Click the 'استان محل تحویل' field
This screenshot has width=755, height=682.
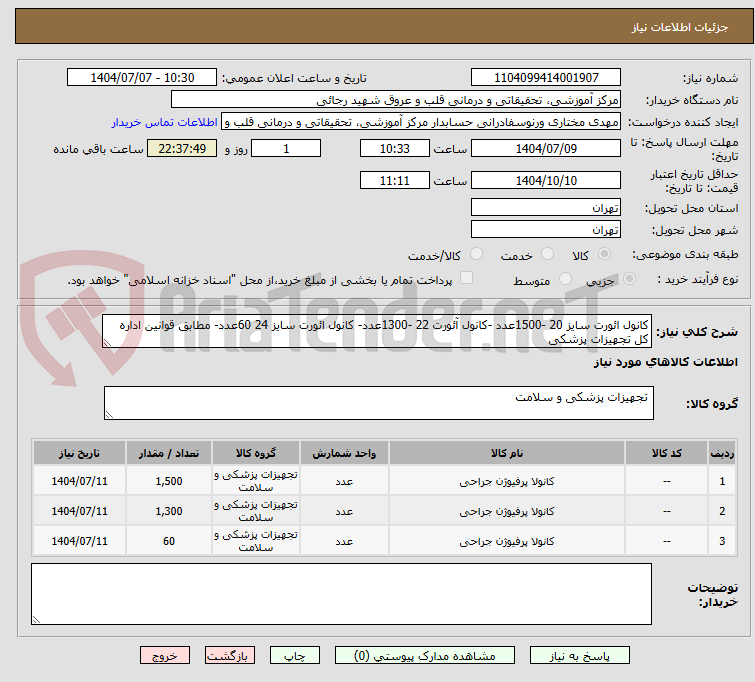click(x=546, y=208)
